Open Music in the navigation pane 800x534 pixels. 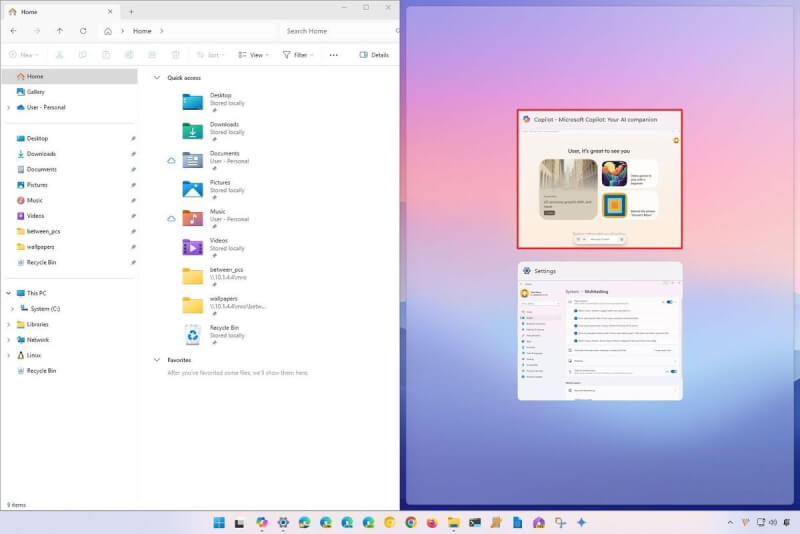35,200
